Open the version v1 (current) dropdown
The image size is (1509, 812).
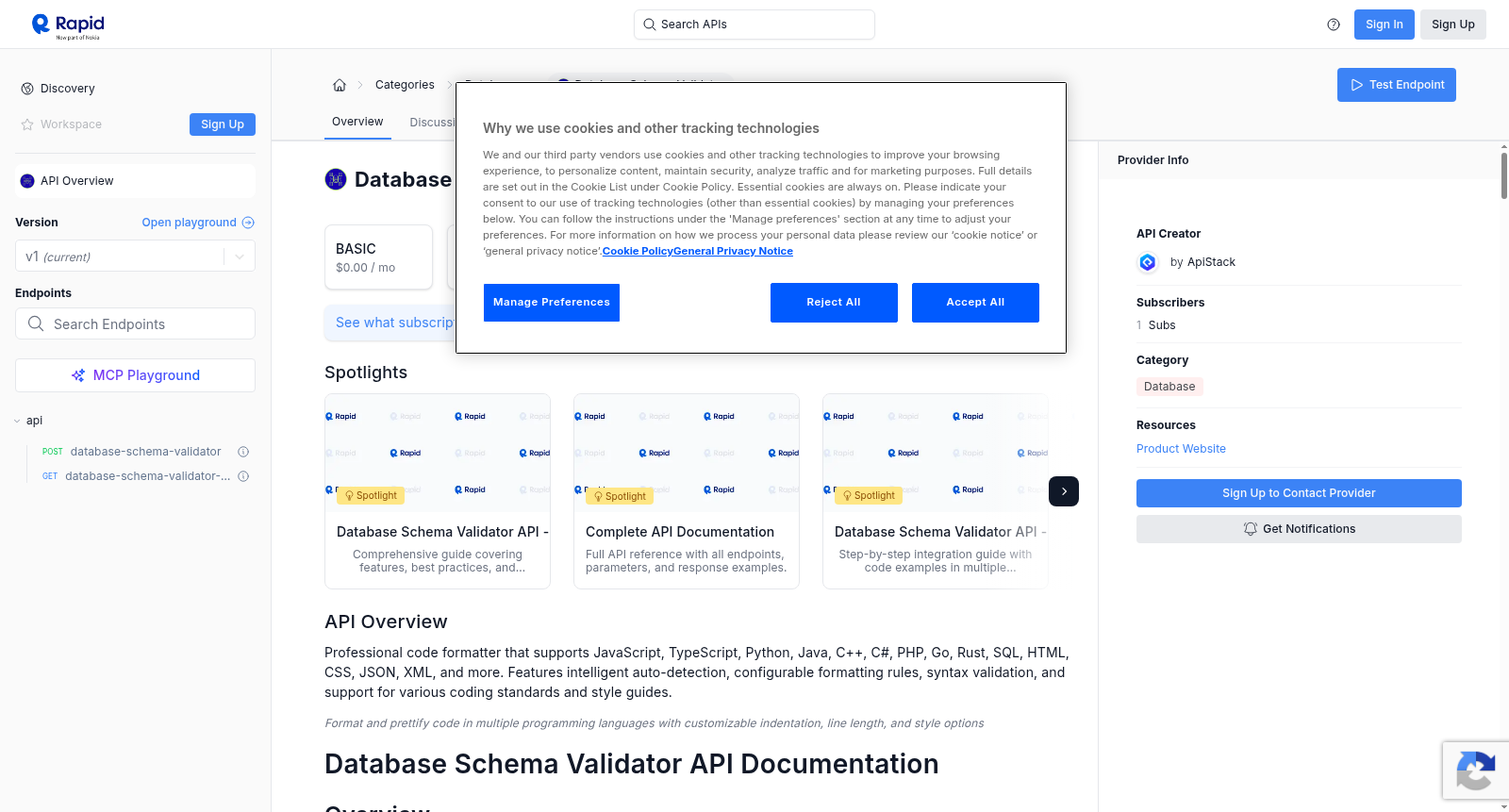135,257
